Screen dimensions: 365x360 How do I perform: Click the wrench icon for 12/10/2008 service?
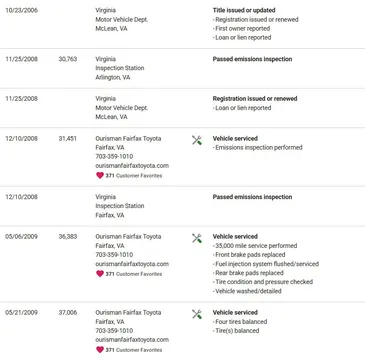click(197, 140)
